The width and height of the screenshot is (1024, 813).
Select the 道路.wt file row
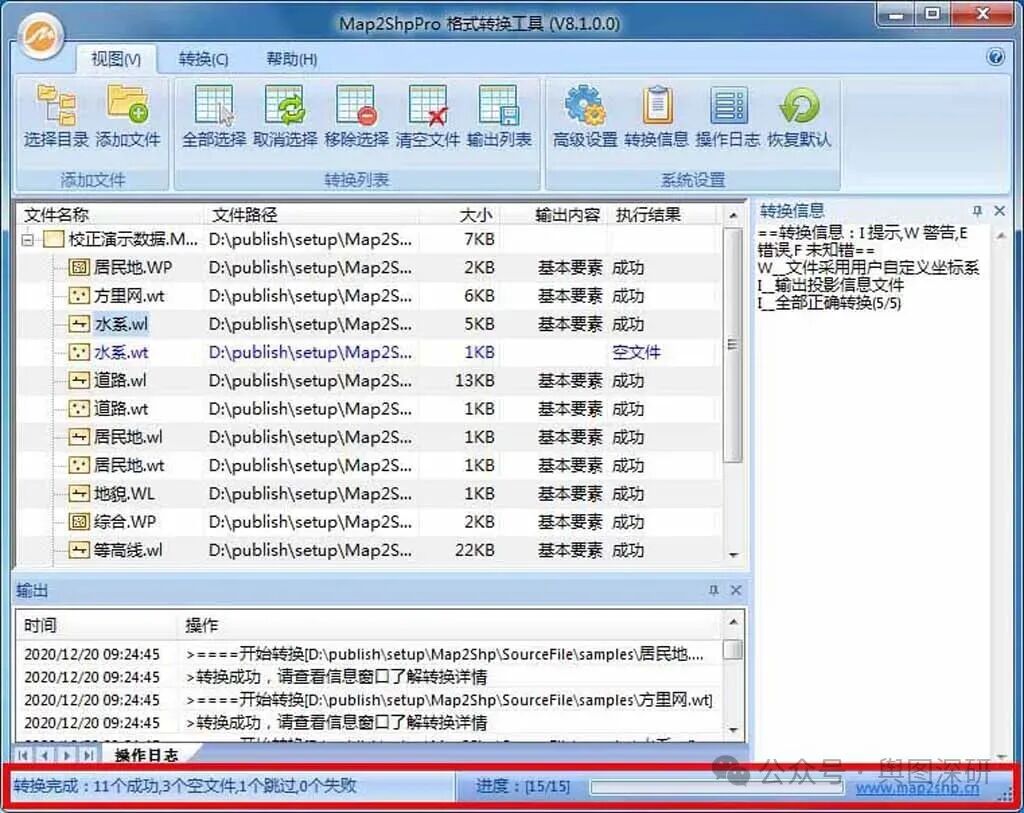369,409
